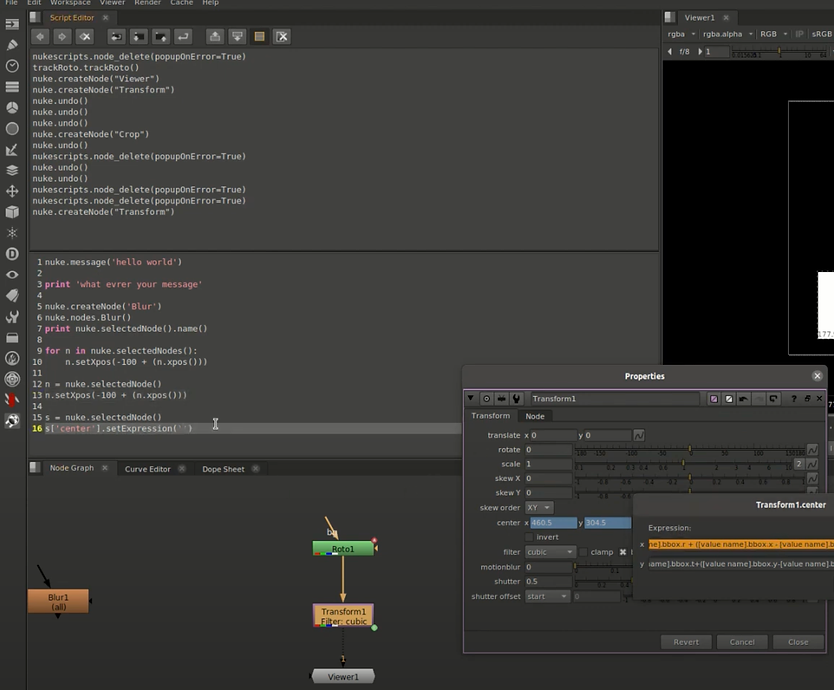Open the Deep nodes menu (D icon)

point(12,254)
